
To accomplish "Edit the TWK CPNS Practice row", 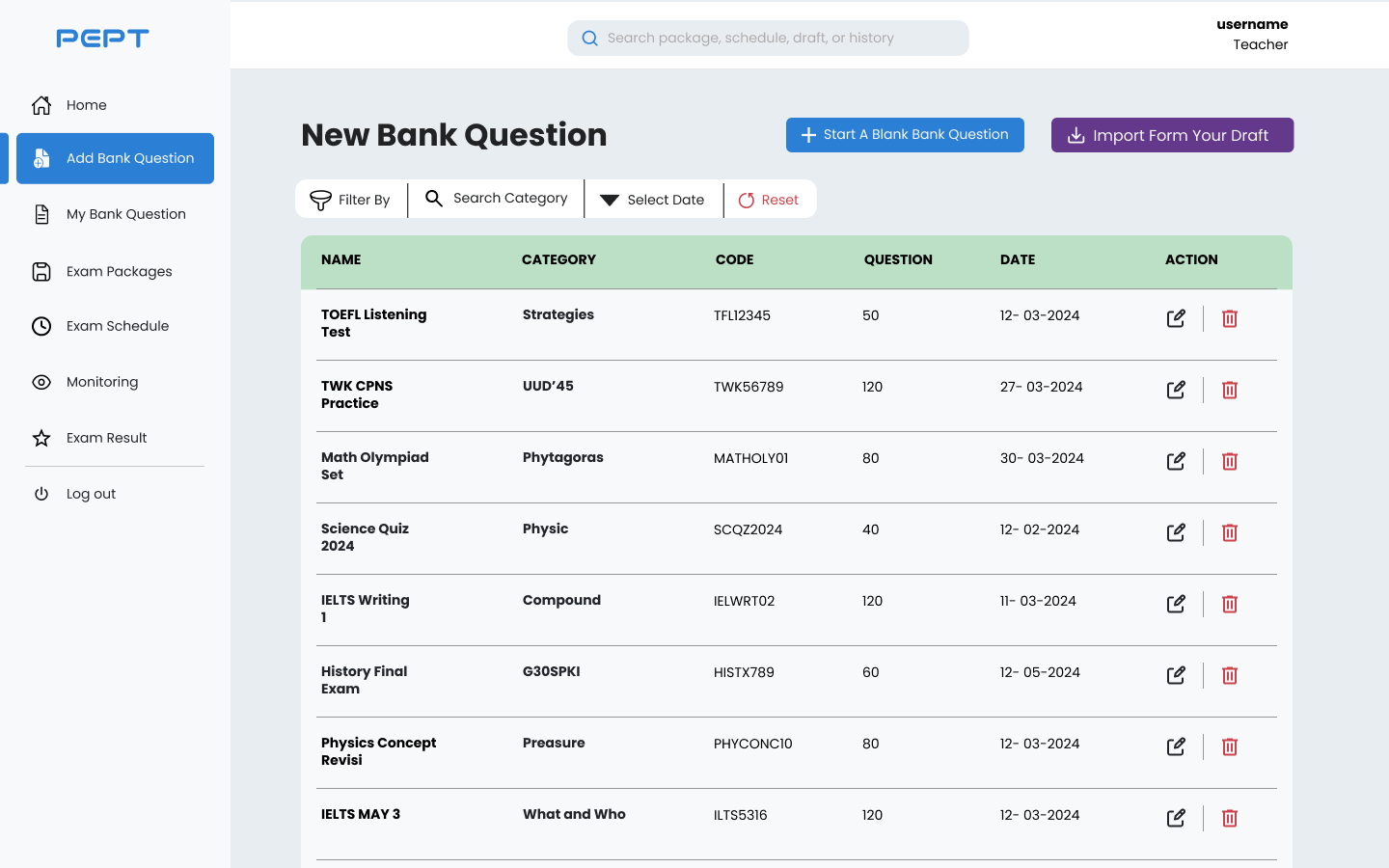I will (1176, 390).
